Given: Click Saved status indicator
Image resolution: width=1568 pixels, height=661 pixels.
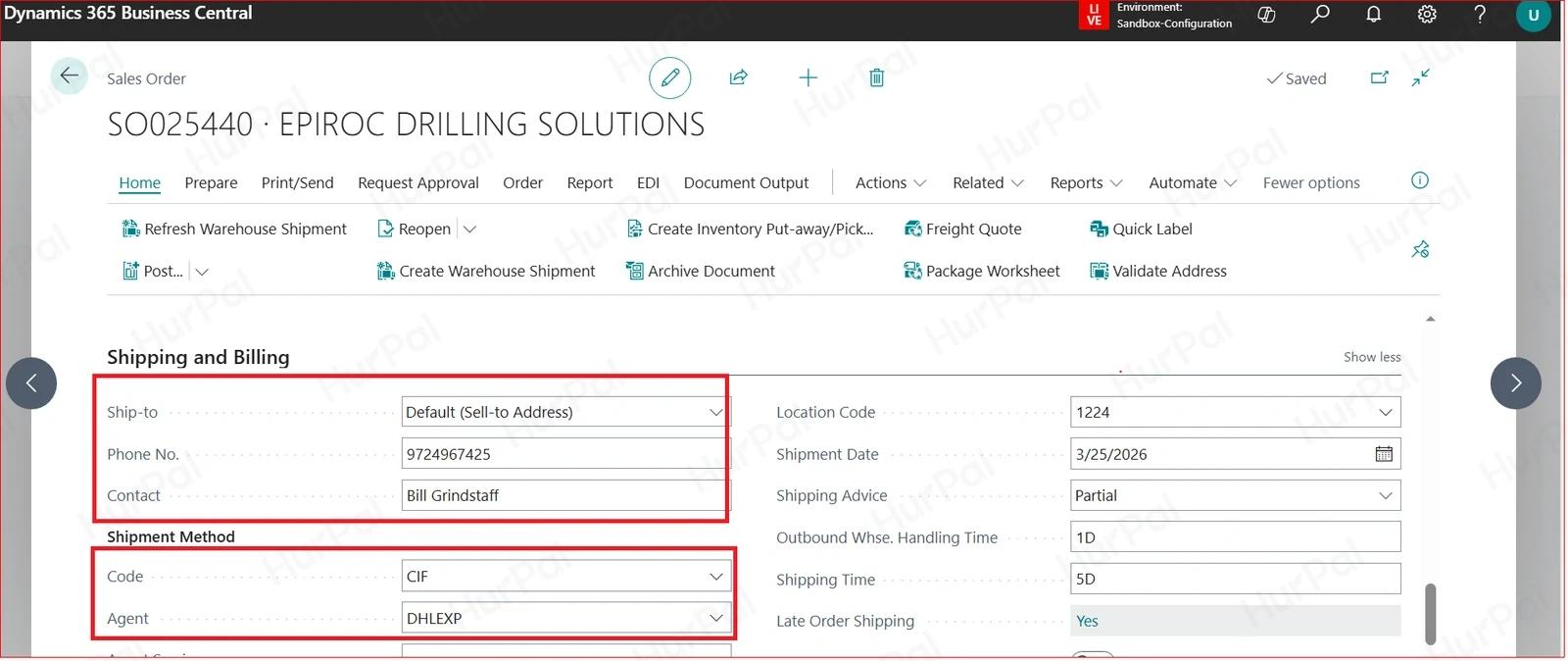Looking at the screenshot, I should [x=1297, y=78].
